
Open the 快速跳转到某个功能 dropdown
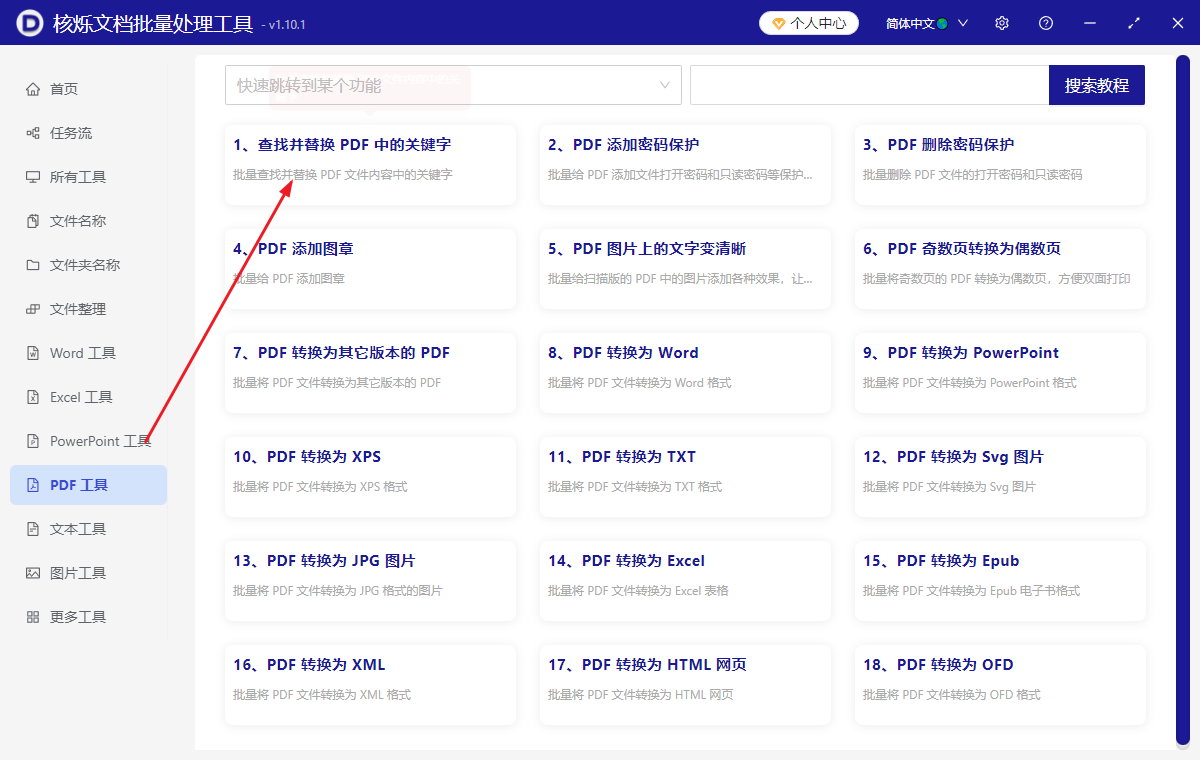point(452,85)
